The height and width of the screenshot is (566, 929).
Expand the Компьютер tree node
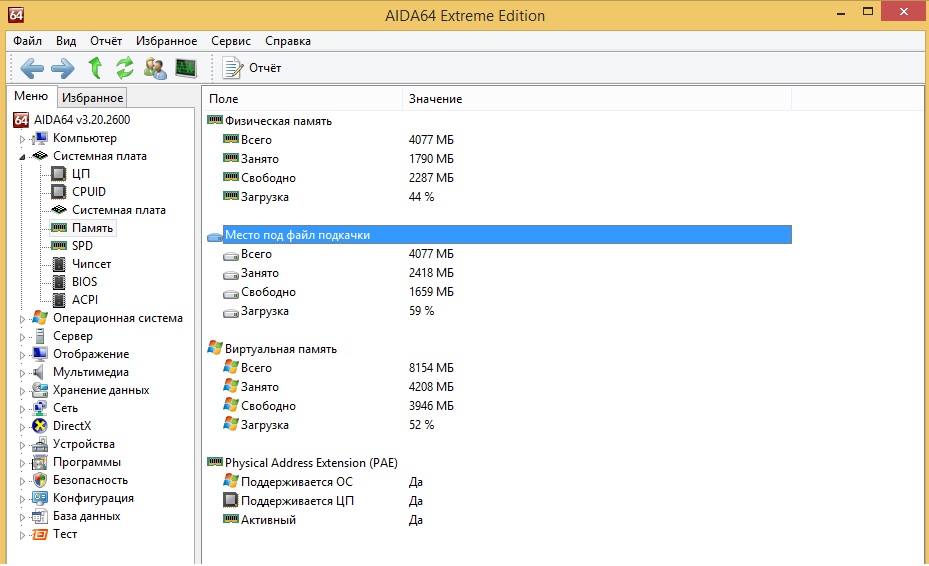click(22, 139)
